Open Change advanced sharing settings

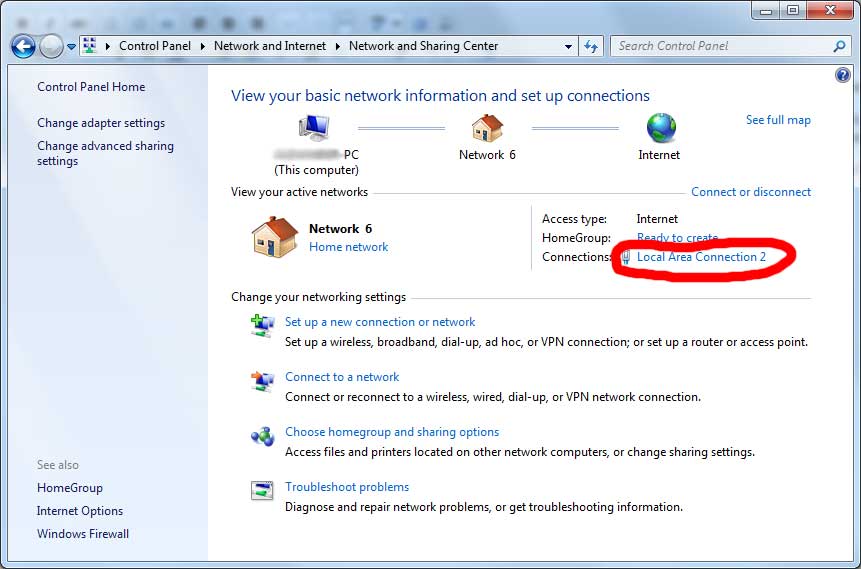pyautogui.click(x=105, y=153)
